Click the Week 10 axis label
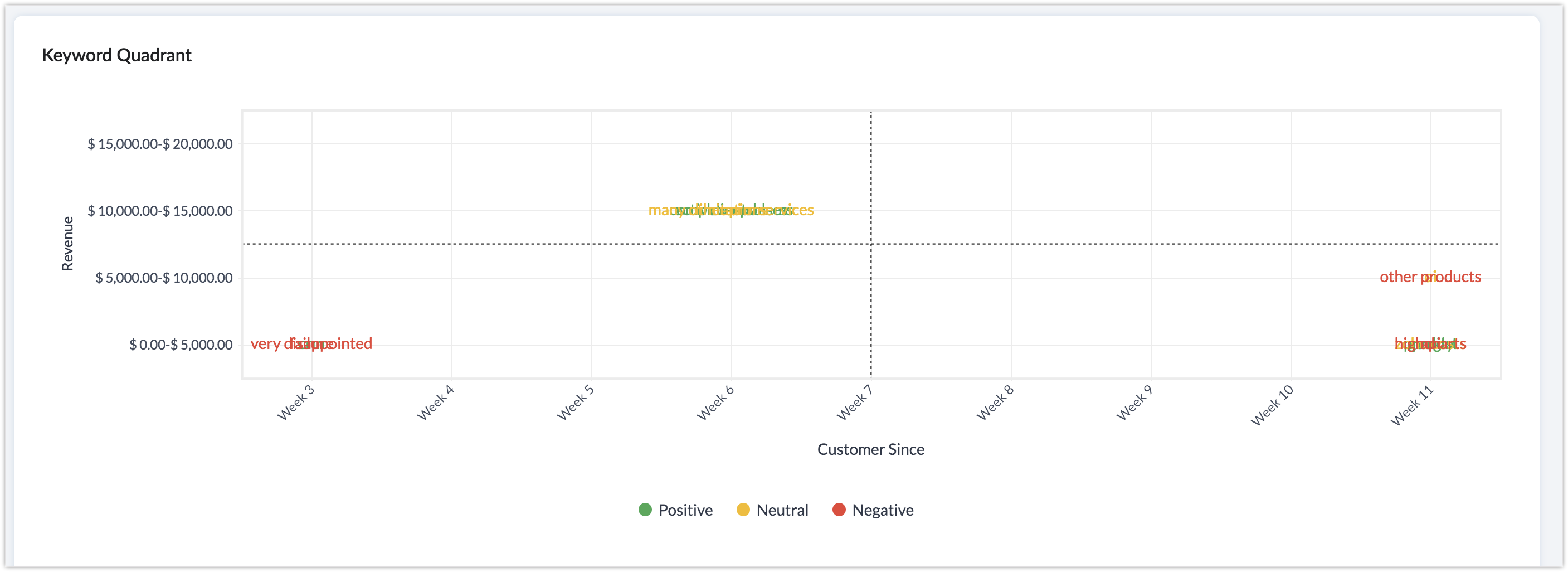The height and width of the screenshot is (572, 1568). tap(1272, 405)
